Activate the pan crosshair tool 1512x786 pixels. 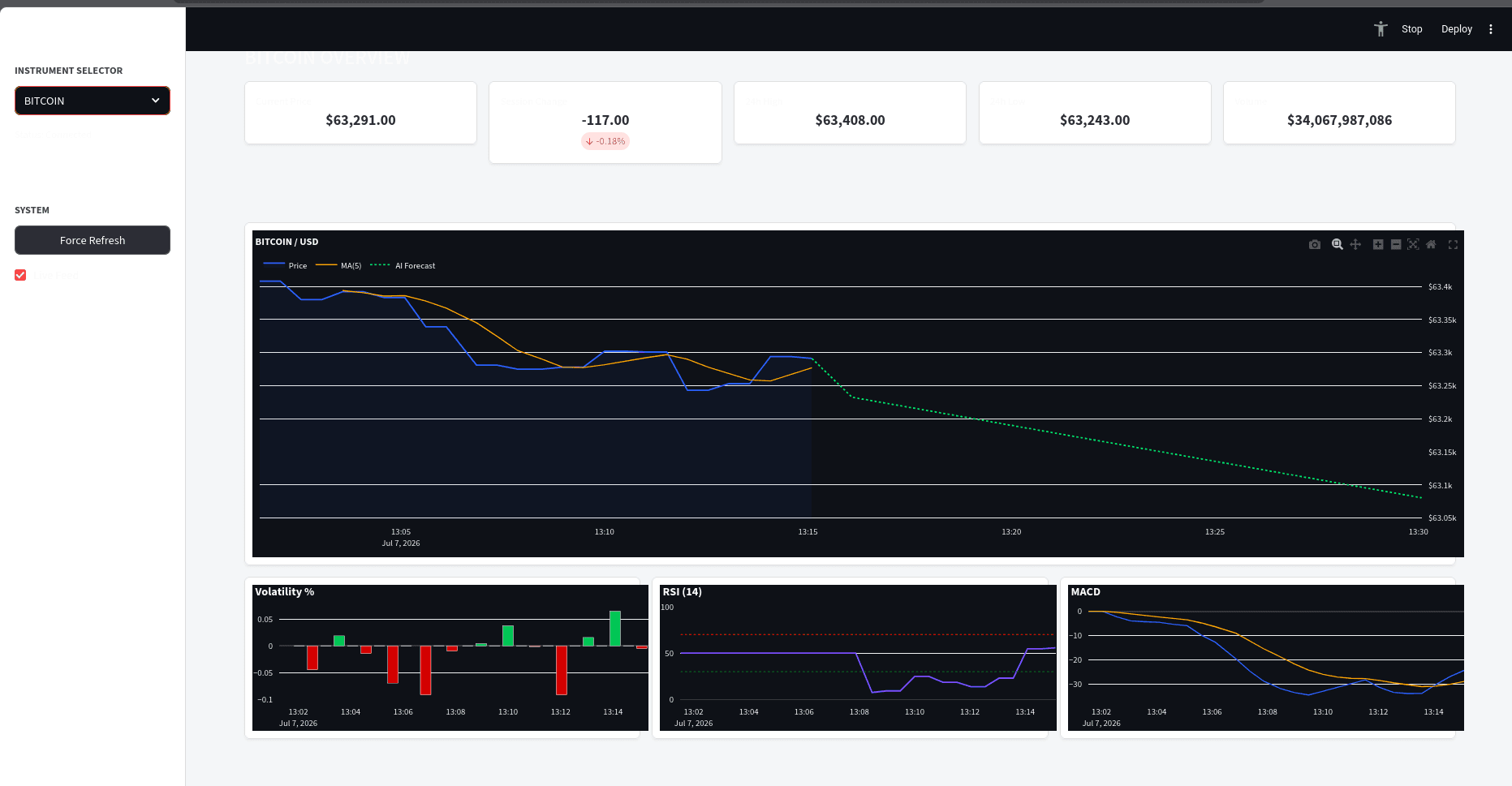pos(1355,244)
